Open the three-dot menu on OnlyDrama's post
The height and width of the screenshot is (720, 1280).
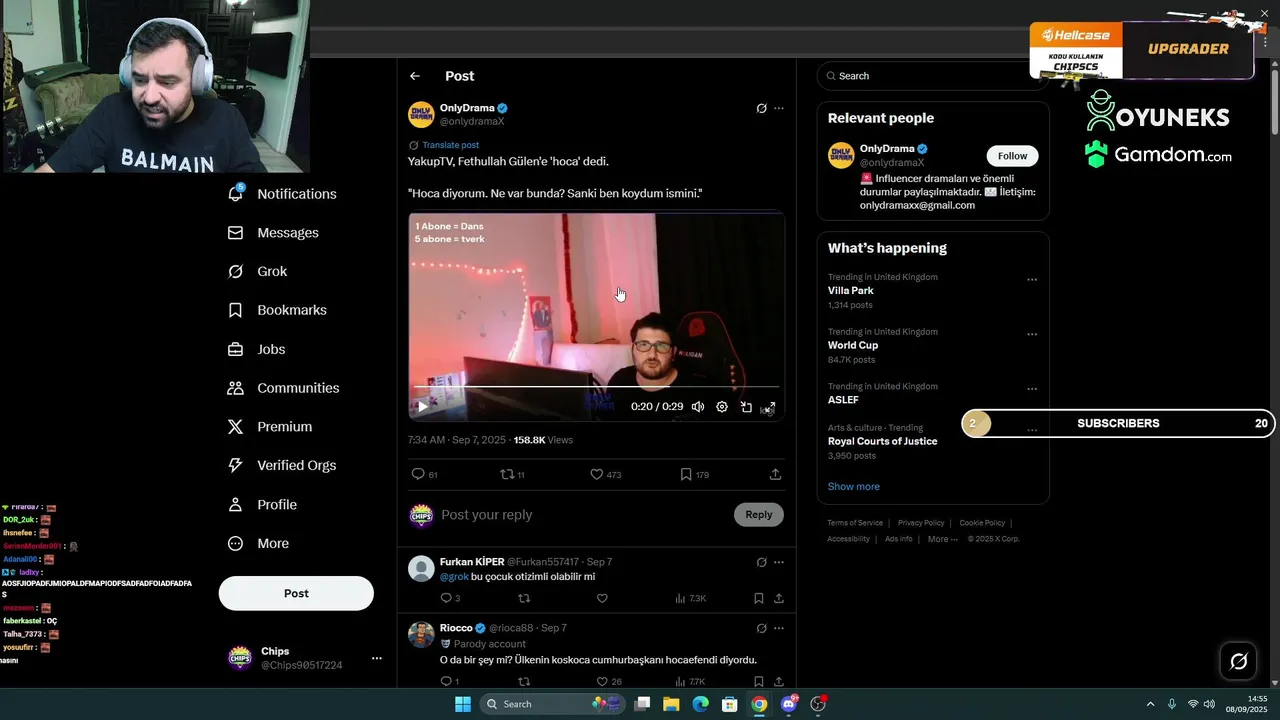point(779,108)
